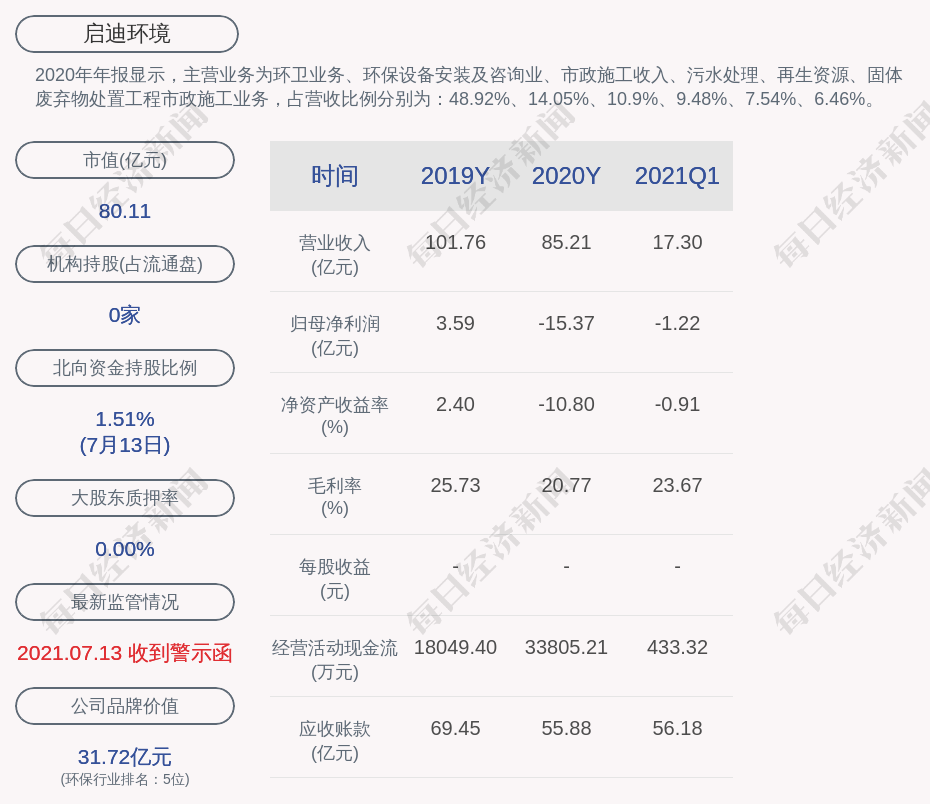Select the 31.72亿元 brand value
The image size is (930, 804).
[x=125, y=757]
